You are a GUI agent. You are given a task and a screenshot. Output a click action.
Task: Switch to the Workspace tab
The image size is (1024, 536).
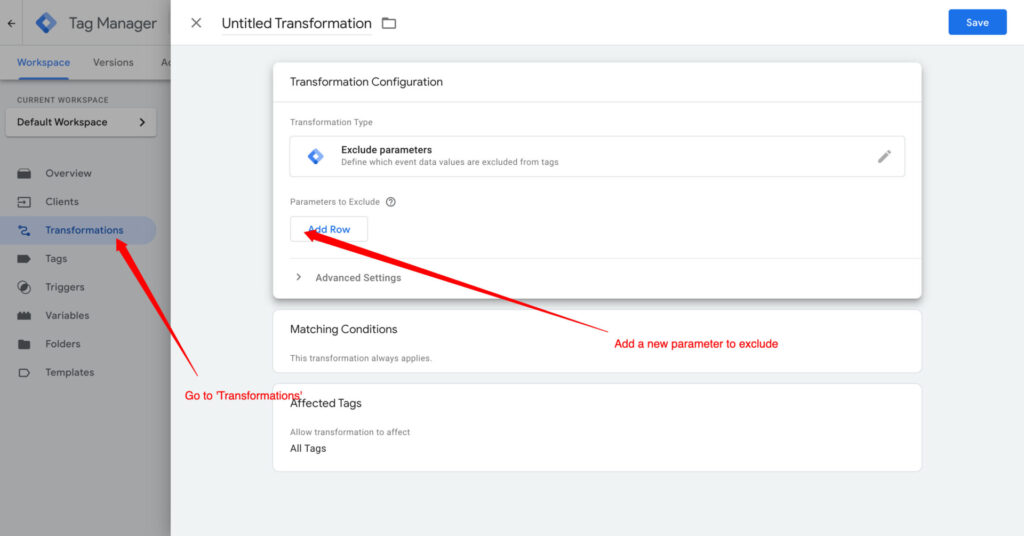[x=43, y=63]
